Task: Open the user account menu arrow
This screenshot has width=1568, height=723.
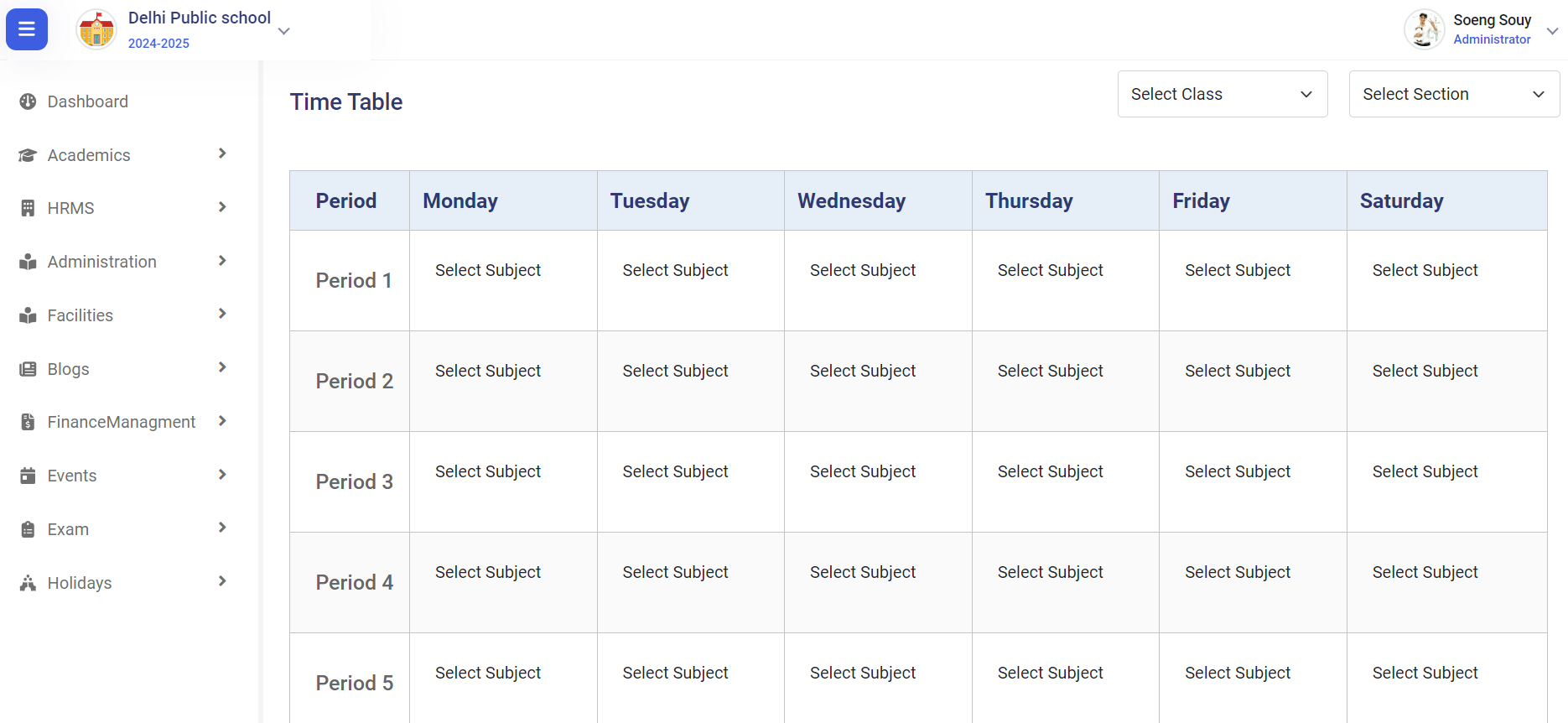Action: [x=1552, y=31]
